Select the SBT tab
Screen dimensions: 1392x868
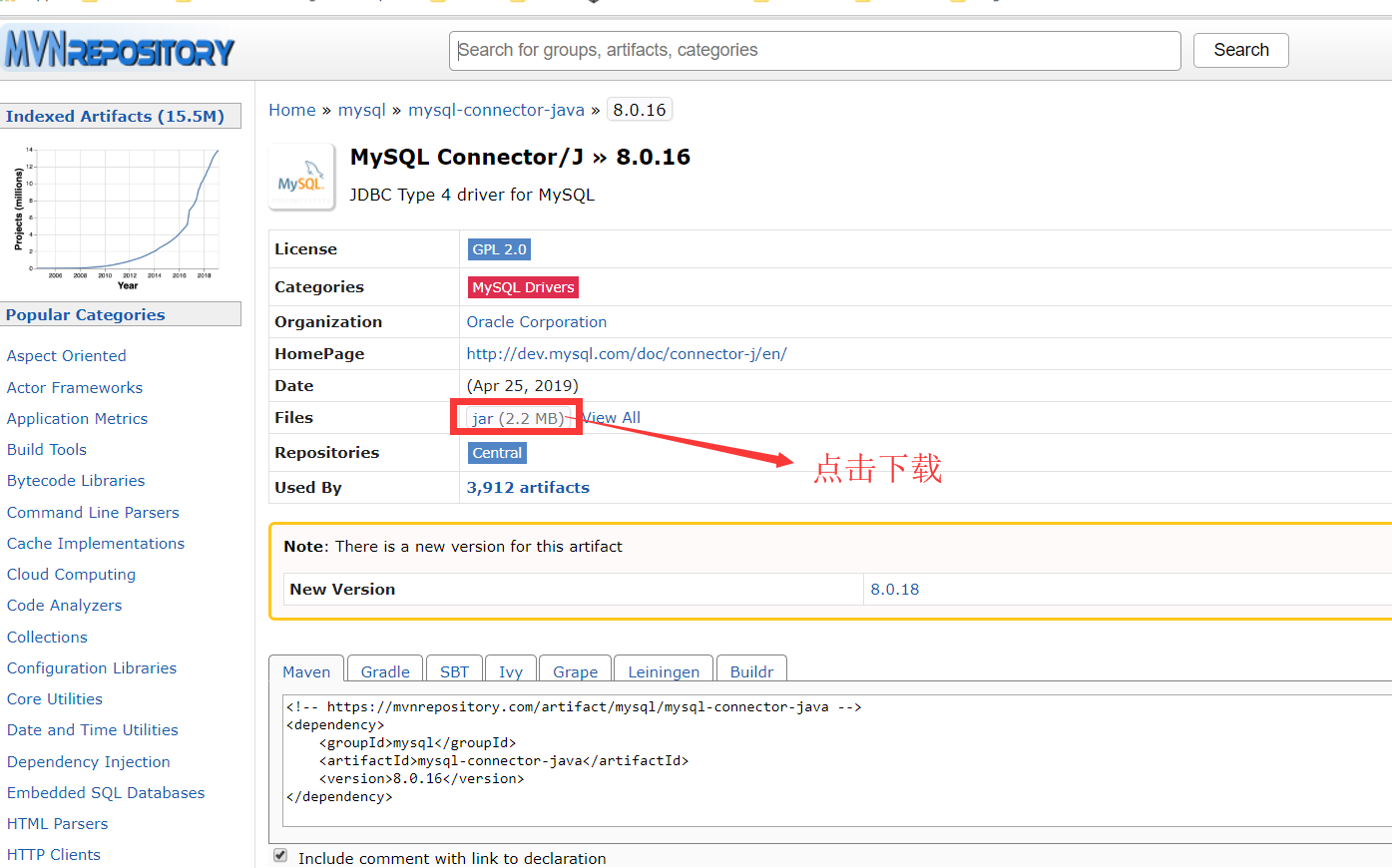point(454,671)
